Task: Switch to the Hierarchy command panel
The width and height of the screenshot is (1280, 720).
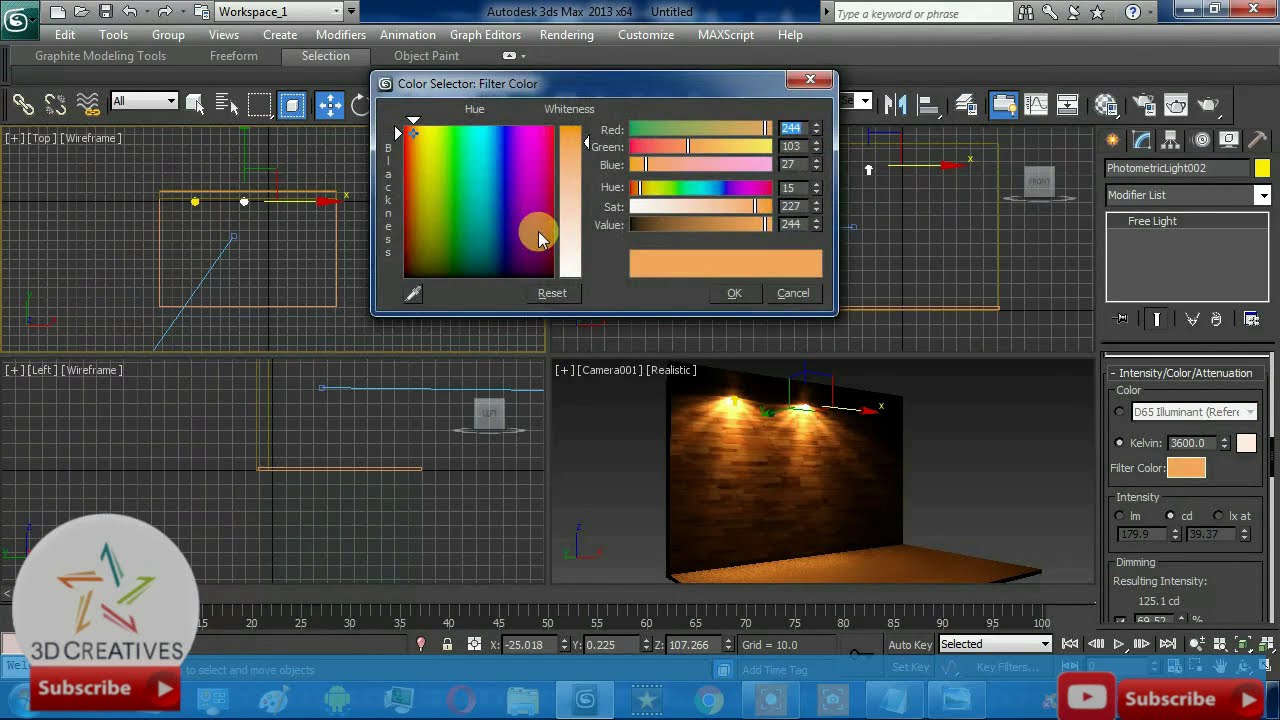Action: 1171,140
